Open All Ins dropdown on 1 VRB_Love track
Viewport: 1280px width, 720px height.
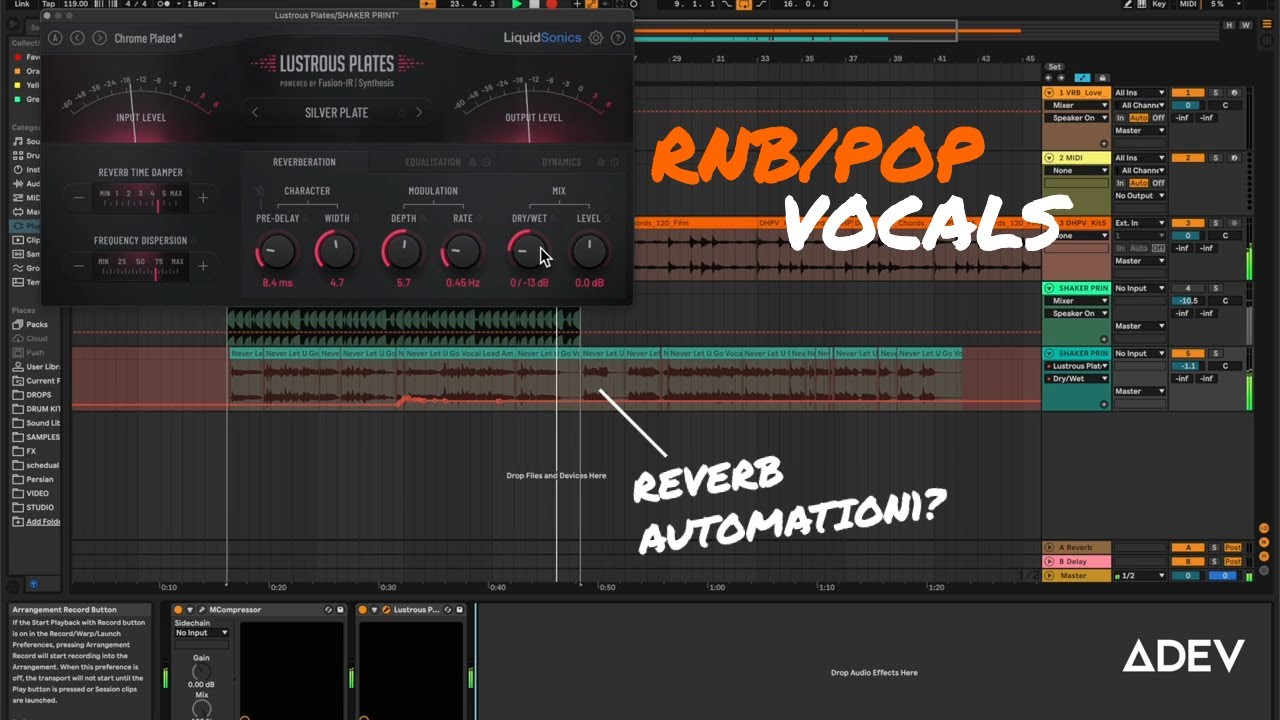1140,93
